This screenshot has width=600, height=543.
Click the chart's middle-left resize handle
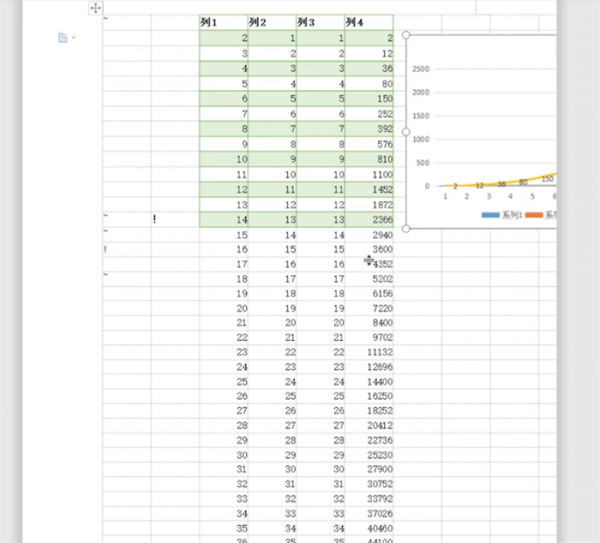pos(406,132)
